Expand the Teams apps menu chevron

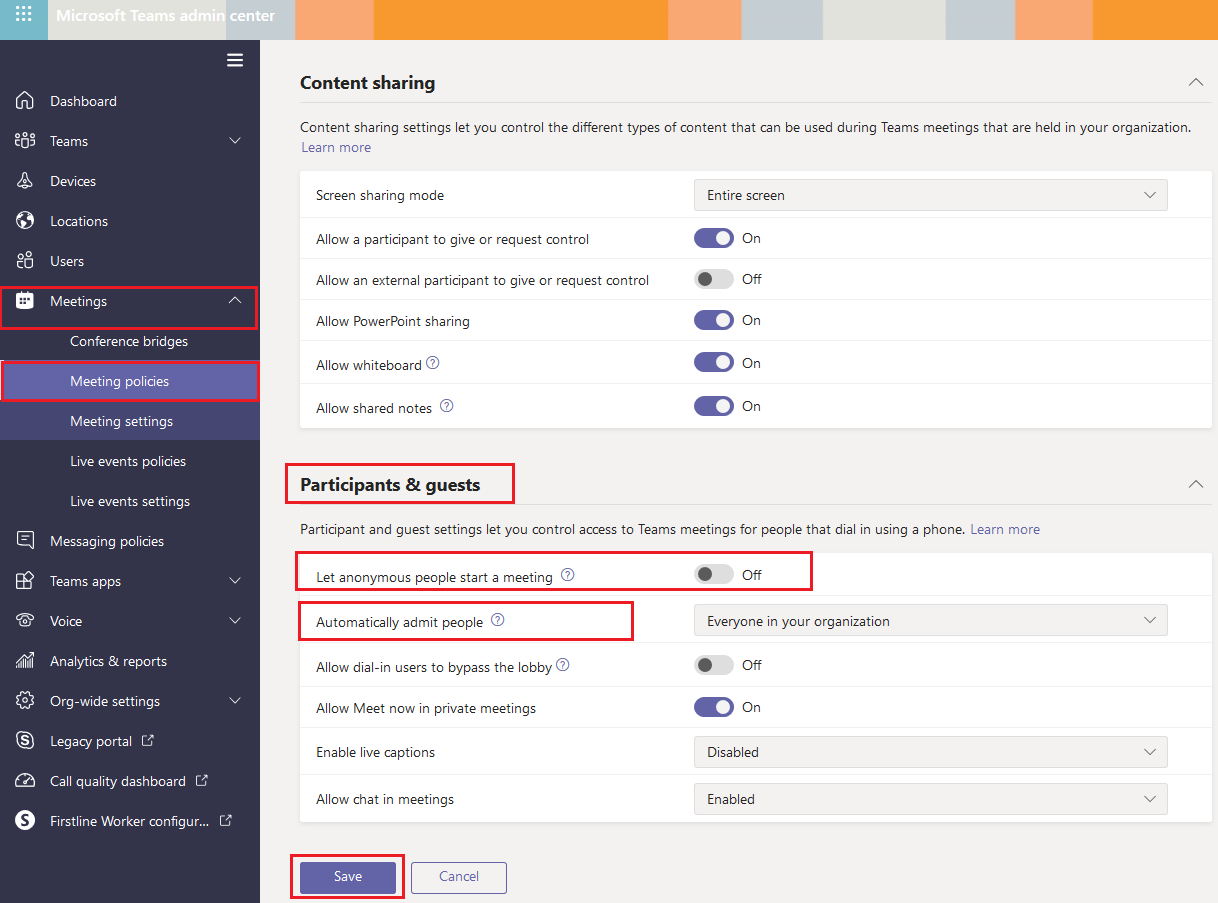click(x=235, y=581)
